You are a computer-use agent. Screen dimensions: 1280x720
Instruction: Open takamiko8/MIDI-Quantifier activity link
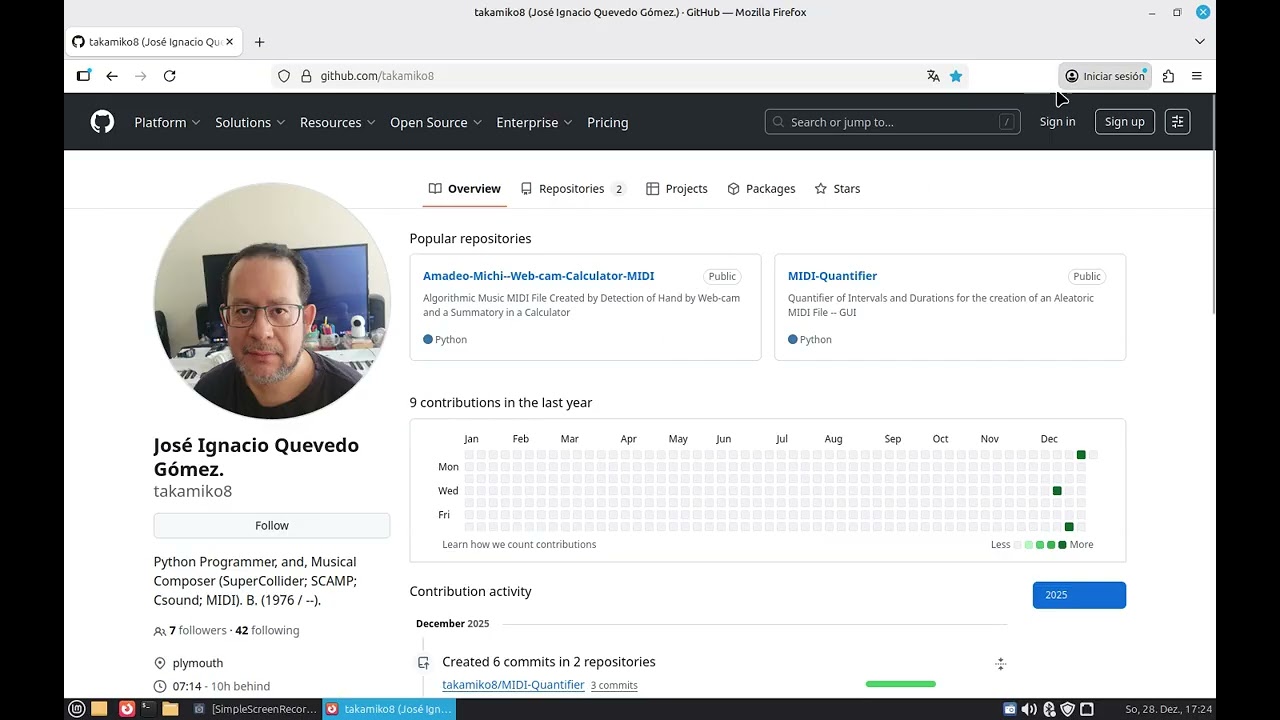click(513, 685)
